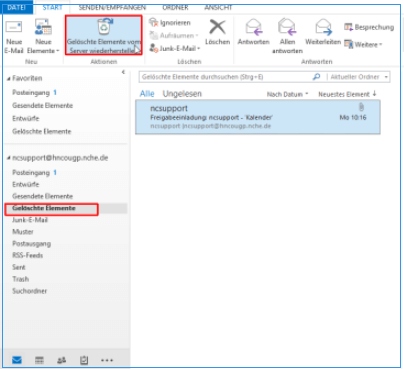The width and height of the screenshot is (404, 369).
Task: Switch to the START ribbon tab
Action: click(52, 7)
